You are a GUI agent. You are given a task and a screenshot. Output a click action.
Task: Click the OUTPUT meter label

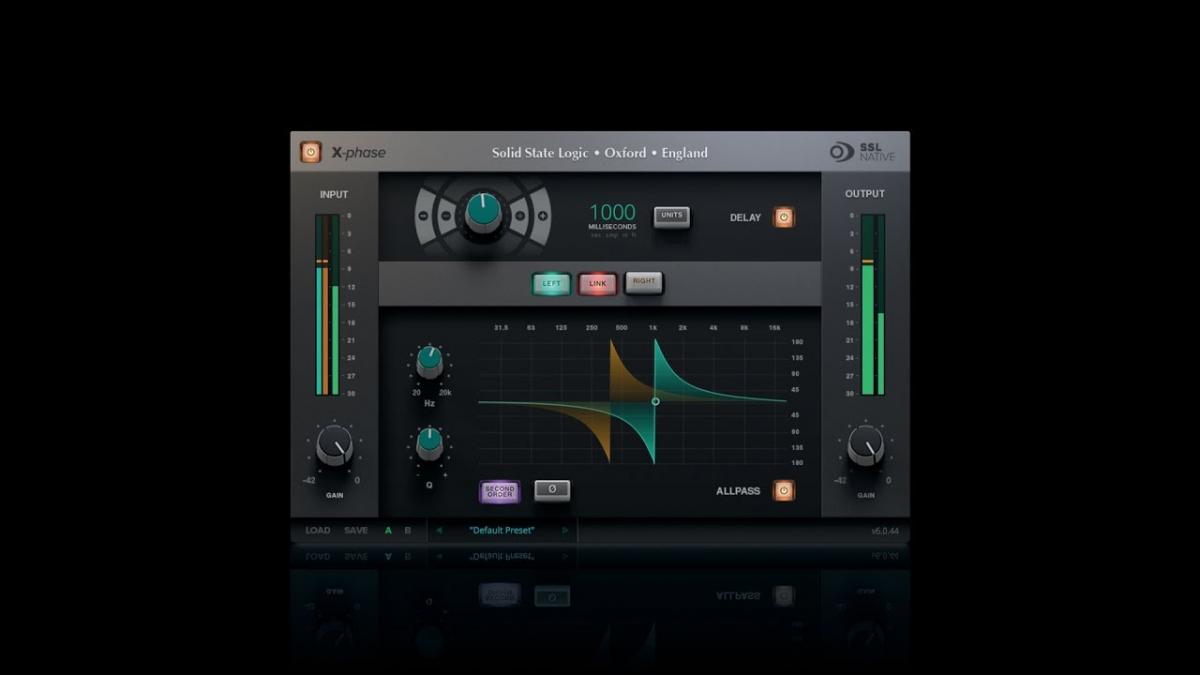click(x=865, y=194)
